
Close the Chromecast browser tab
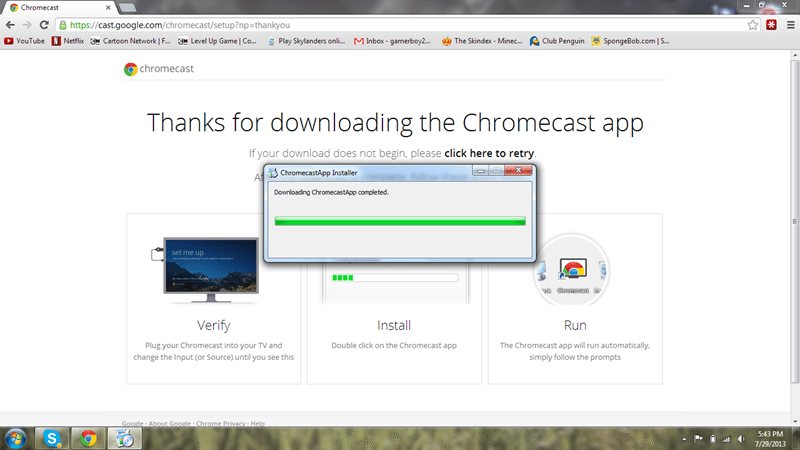coord(108,8)
